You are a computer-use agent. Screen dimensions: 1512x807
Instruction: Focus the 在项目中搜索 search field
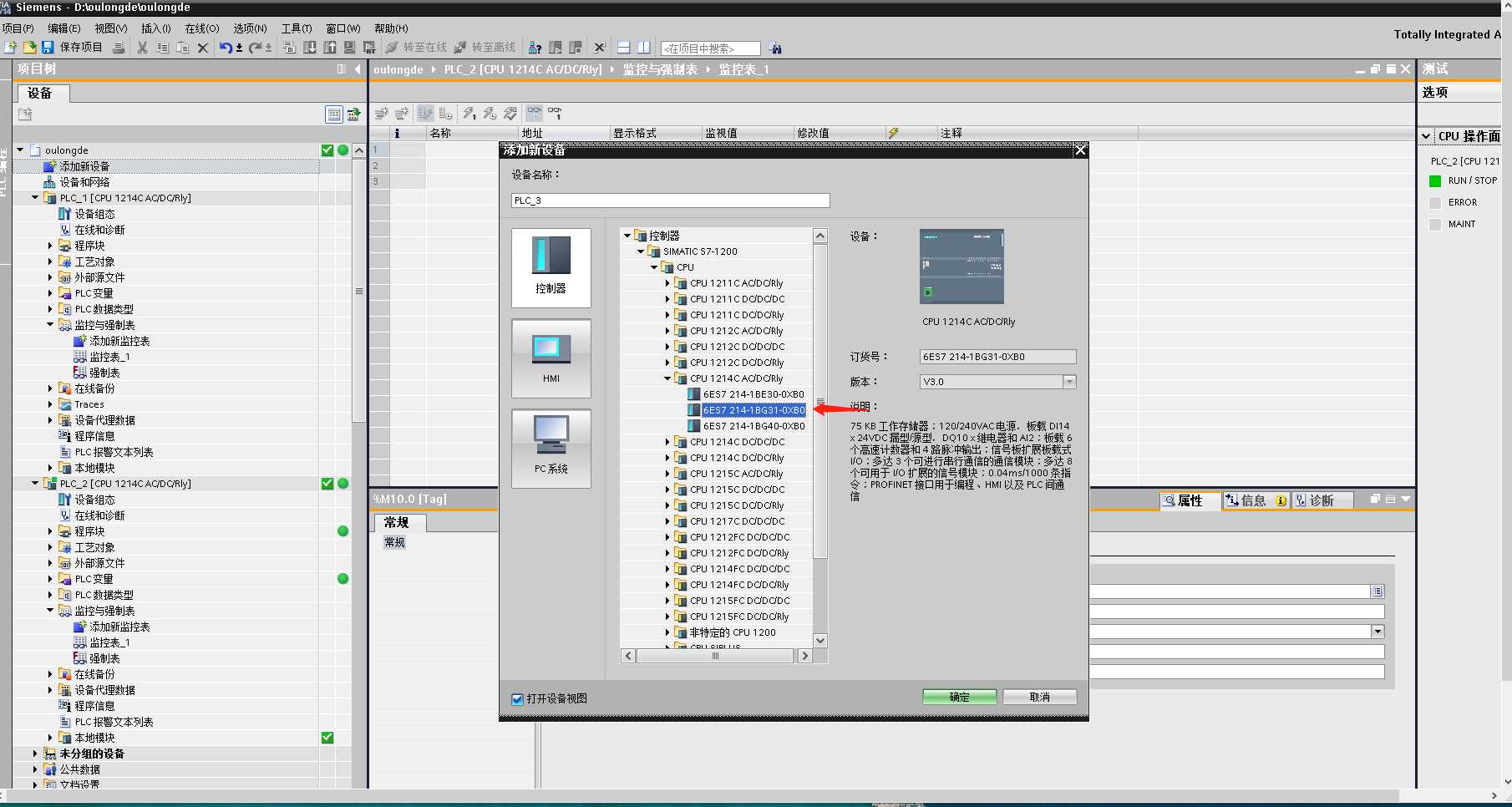tap(711, 48)
